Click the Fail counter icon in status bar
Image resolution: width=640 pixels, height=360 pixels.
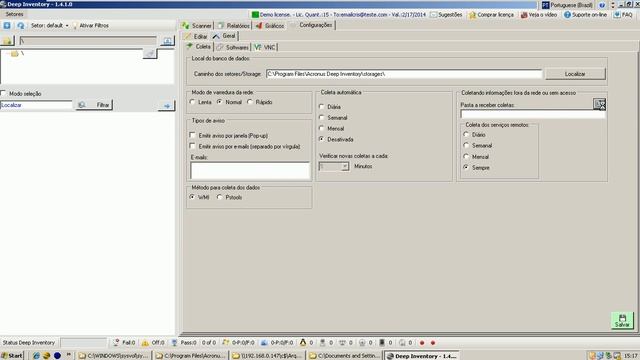[x=117, y=342]
